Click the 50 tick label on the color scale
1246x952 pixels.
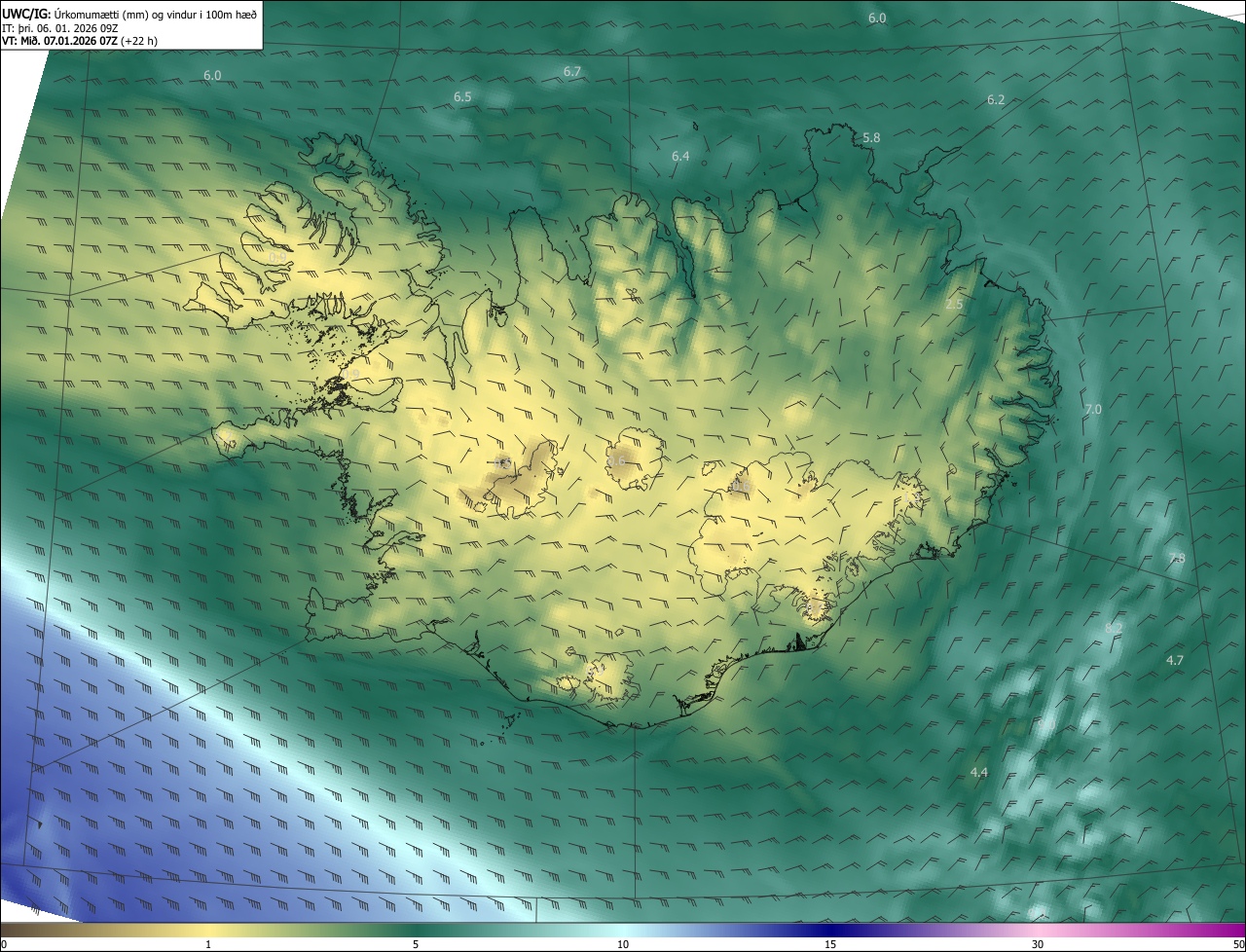click(1238, 944)
